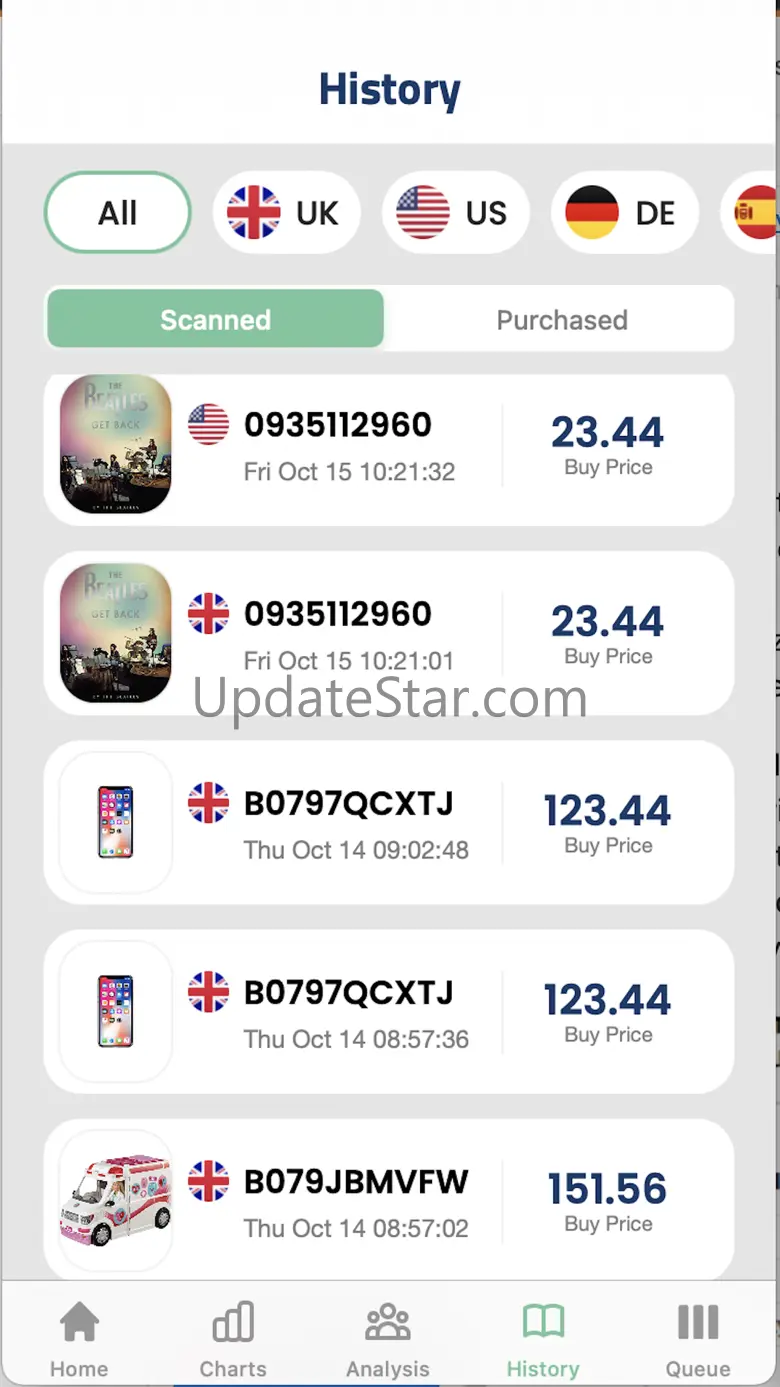
Task: Open the toy ambulance product thumbnail
Action: pos(115,1200)
